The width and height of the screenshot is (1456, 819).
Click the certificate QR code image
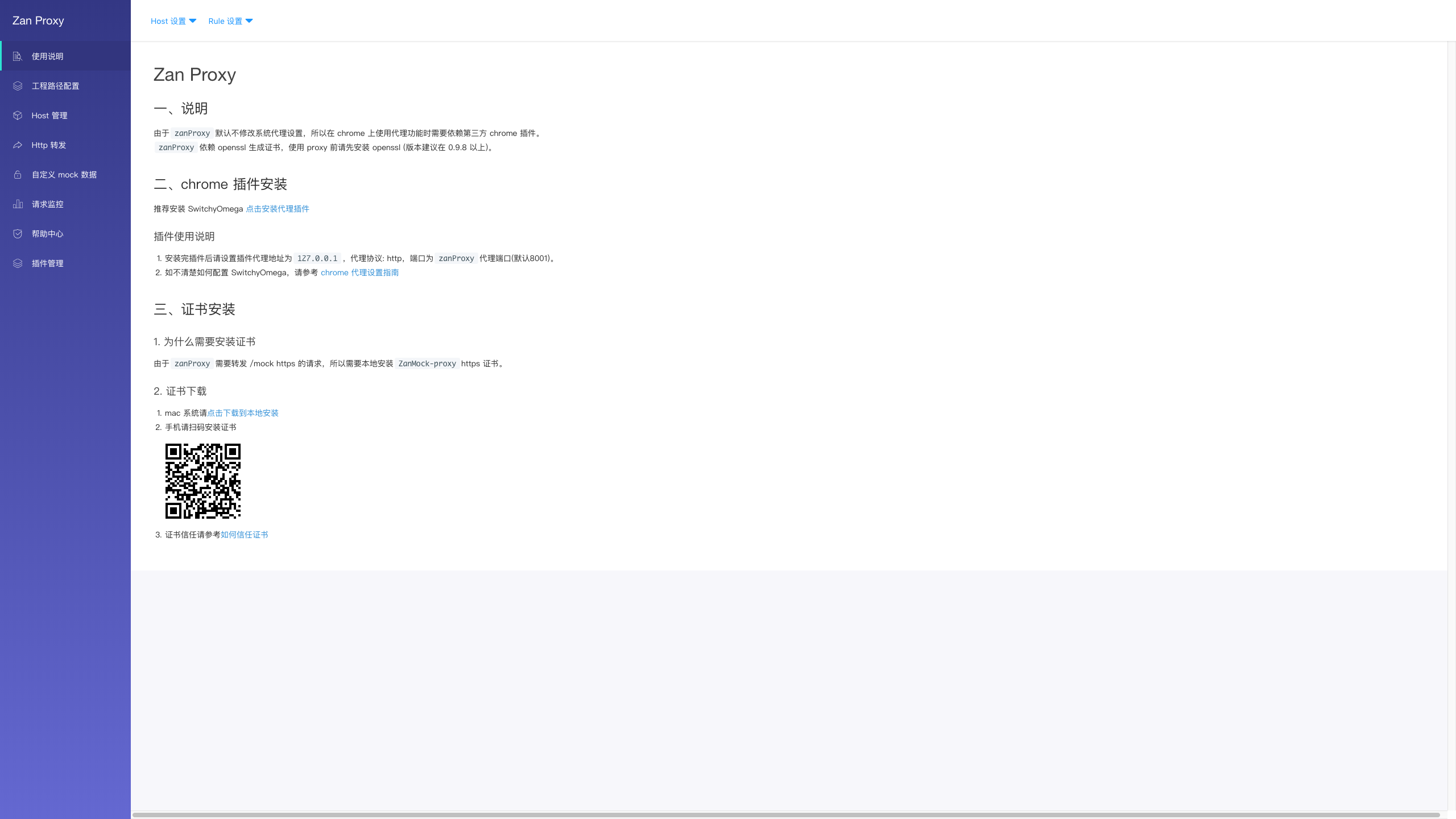[x=203, y=481]
